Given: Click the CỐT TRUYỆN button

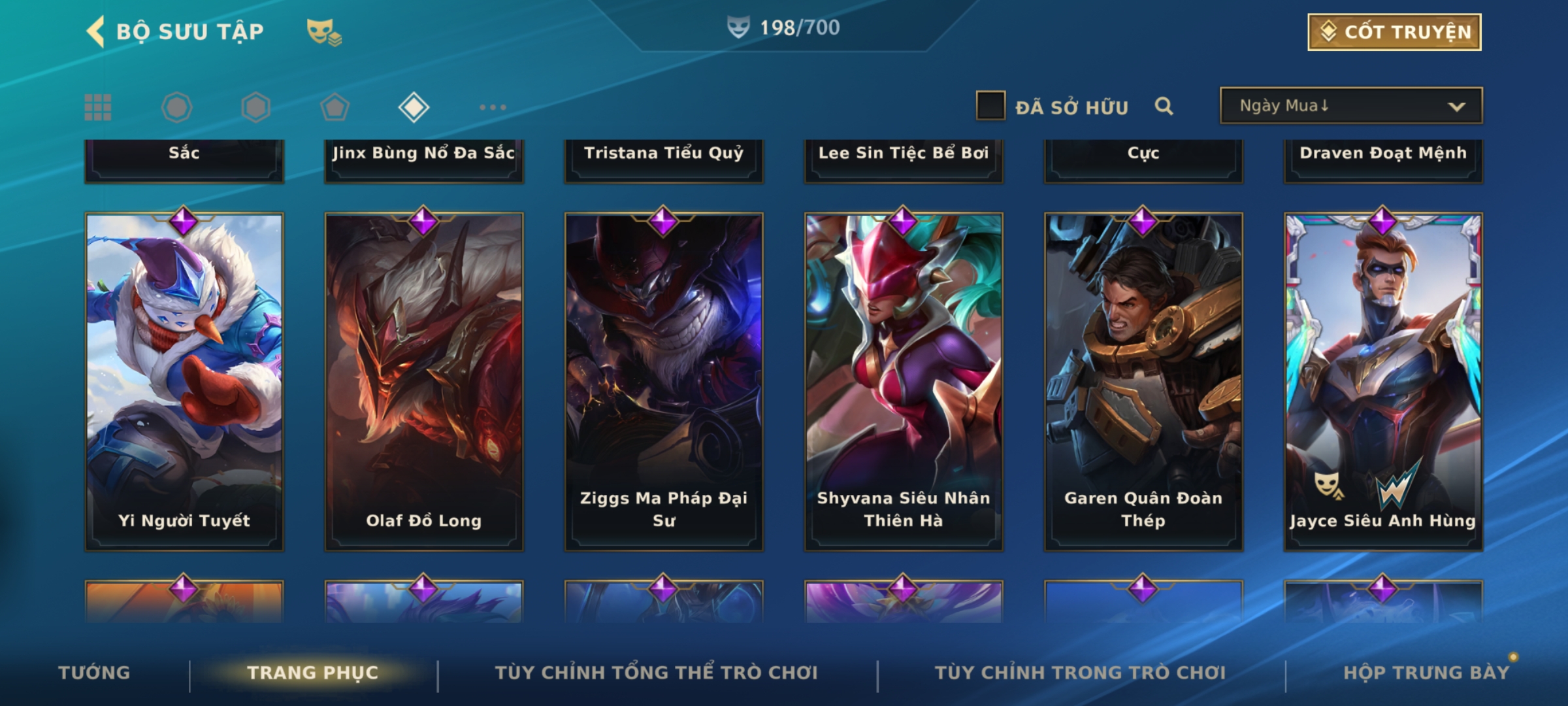Looking at the screenshot, I should tap(1394, 32).
